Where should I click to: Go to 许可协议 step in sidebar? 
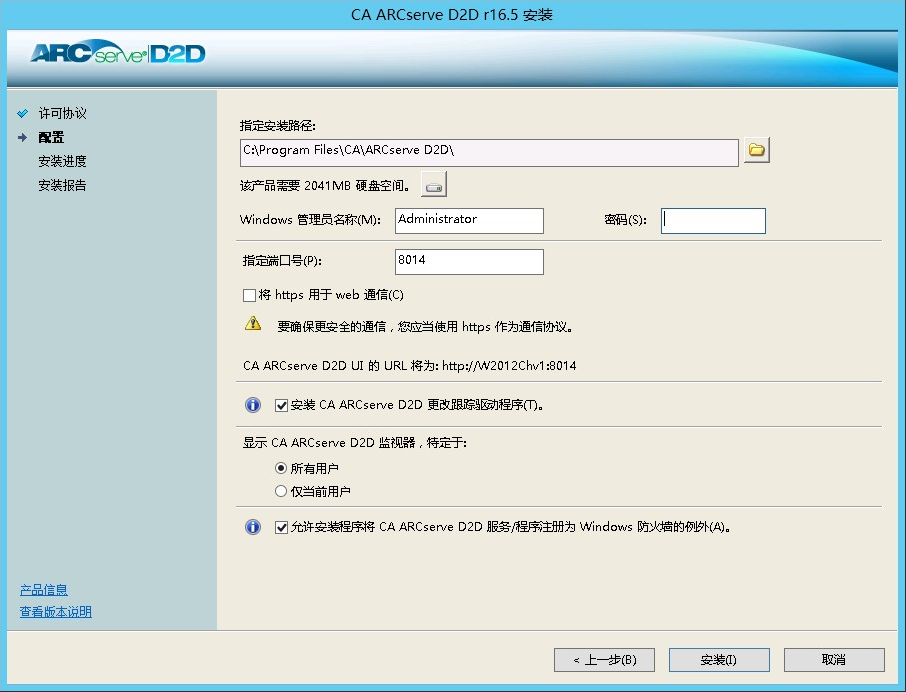(x=62, y=114)
